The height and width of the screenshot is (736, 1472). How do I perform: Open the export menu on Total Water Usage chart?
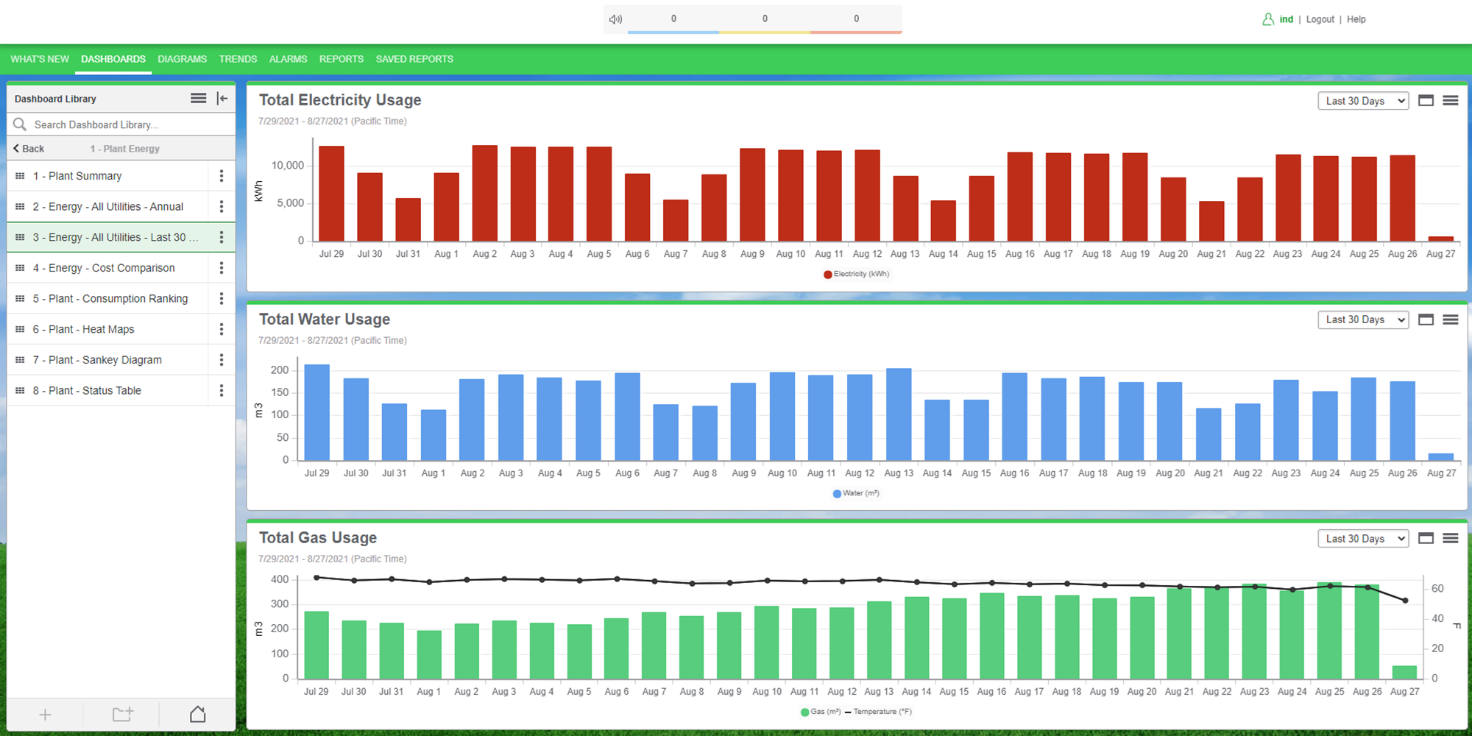click(x=1451, y=319)
